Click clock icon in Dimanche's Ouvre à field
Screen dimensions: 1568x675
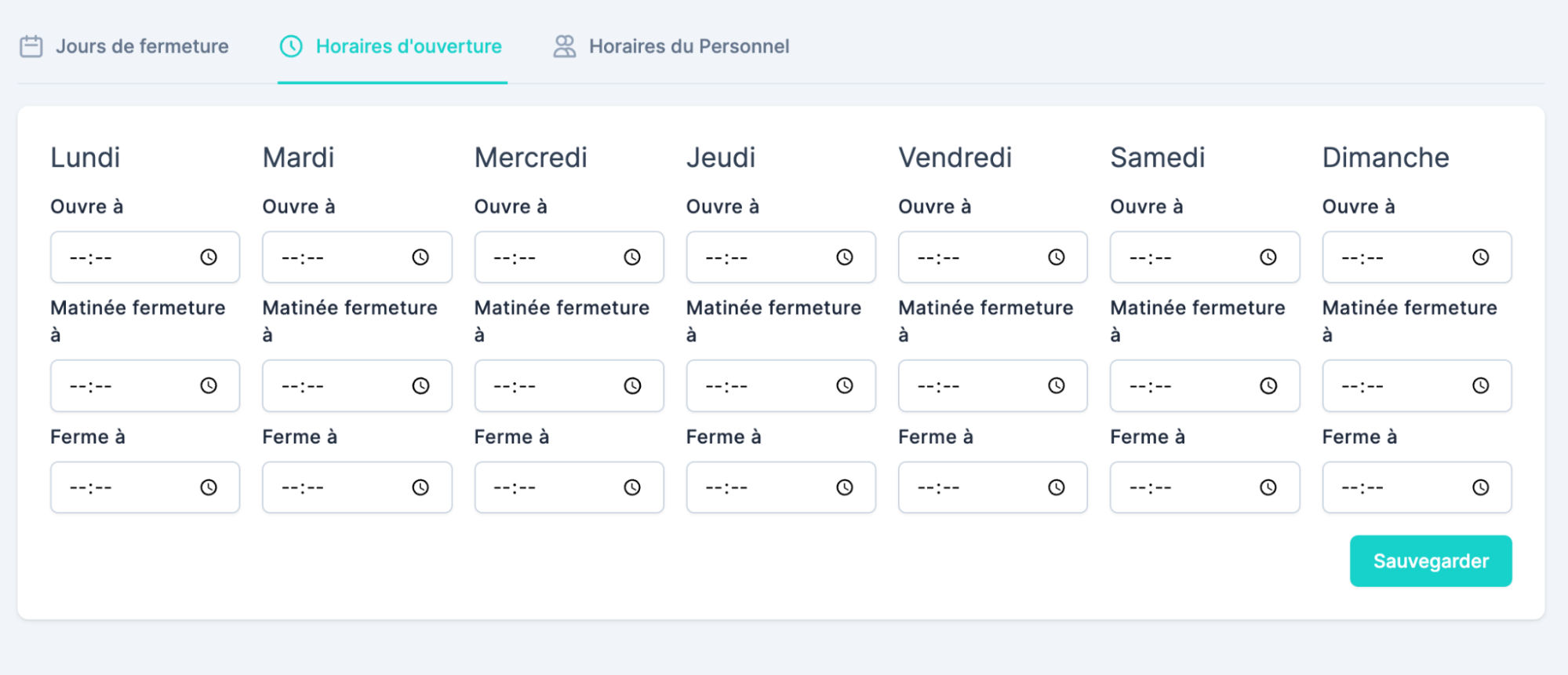(1480, 257)
